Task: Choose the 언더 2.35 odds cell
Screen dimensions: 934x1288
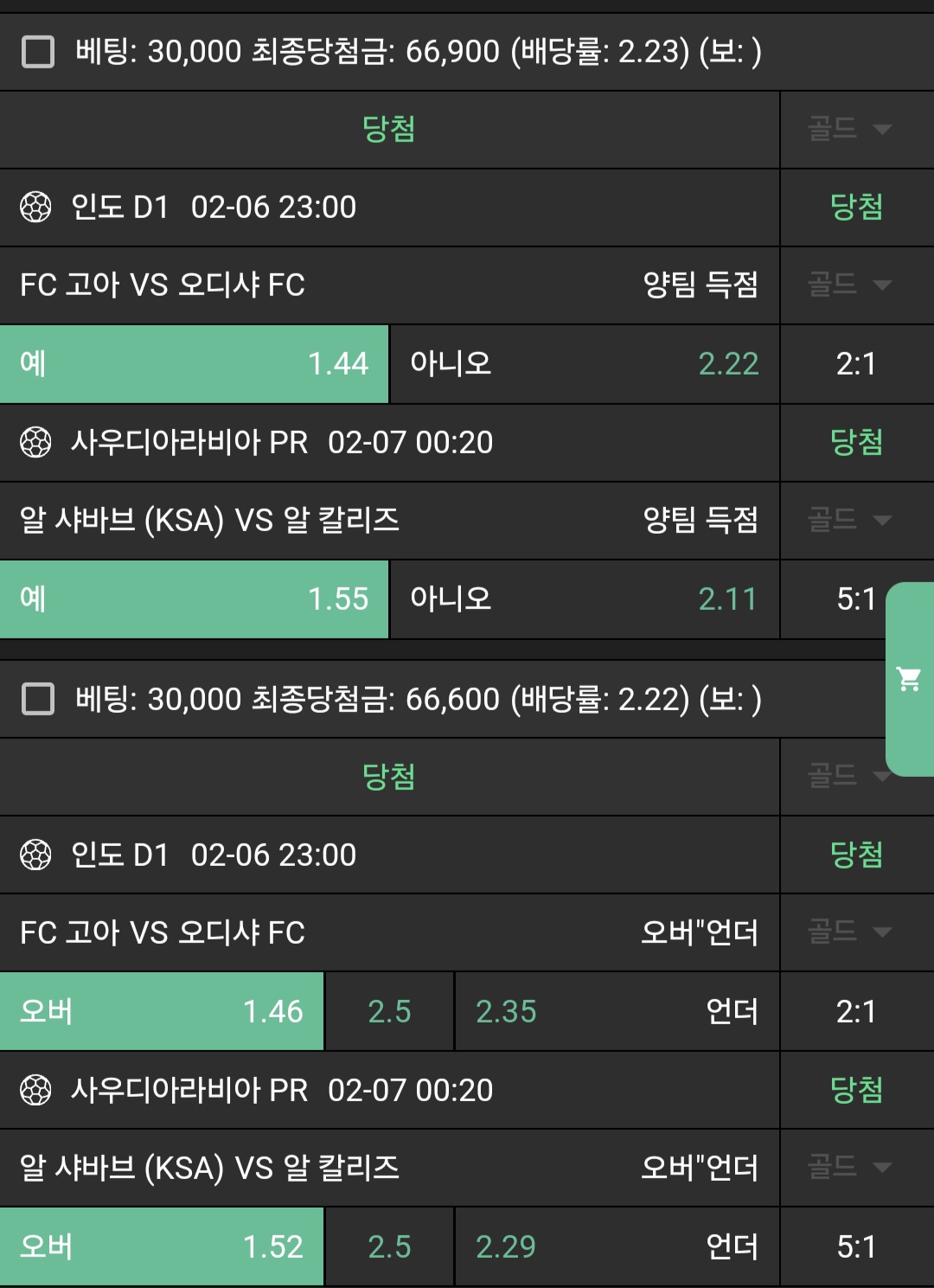Action: click(x=617, y=1011)
